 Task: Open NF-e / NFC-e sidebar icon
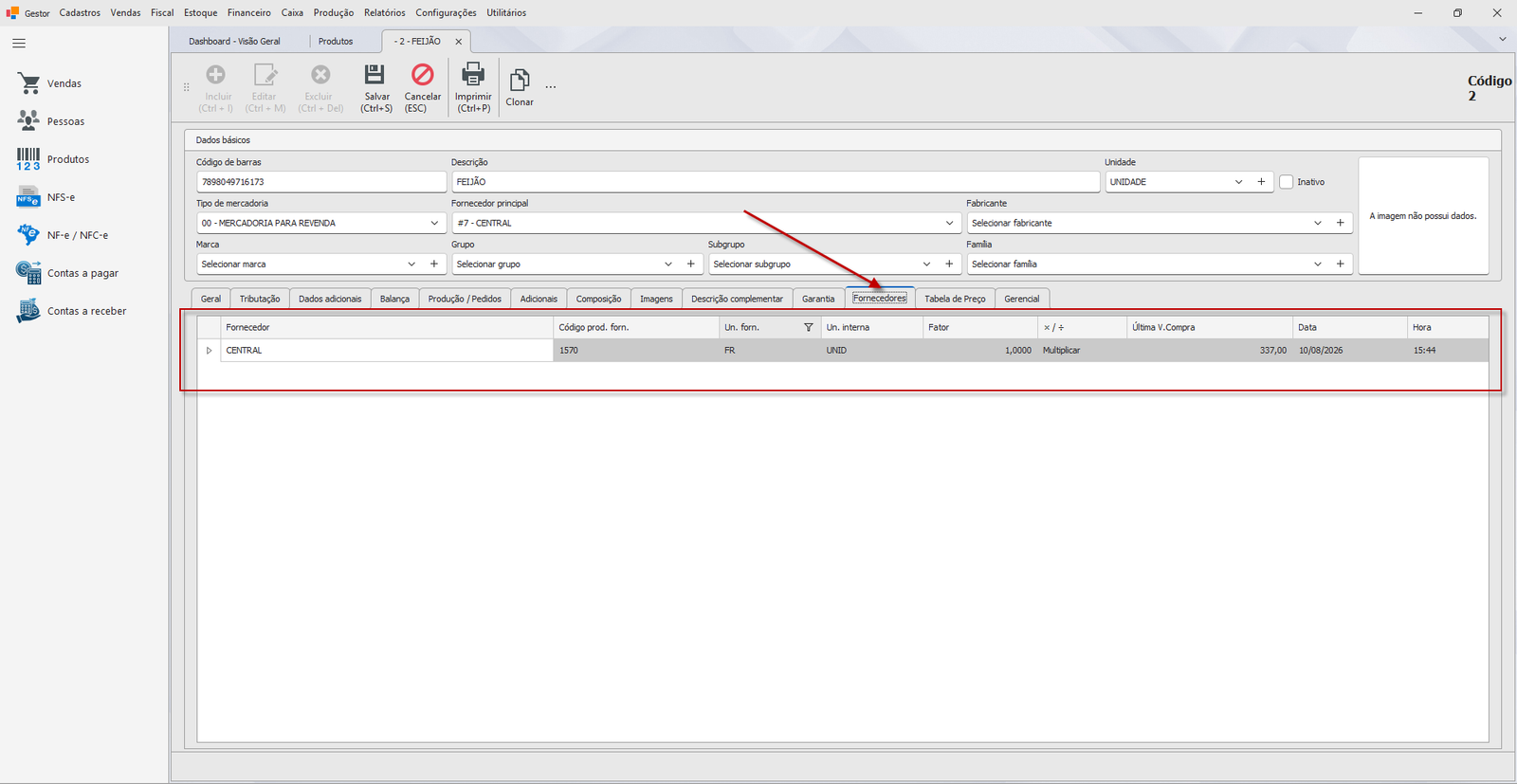(28, 234)
